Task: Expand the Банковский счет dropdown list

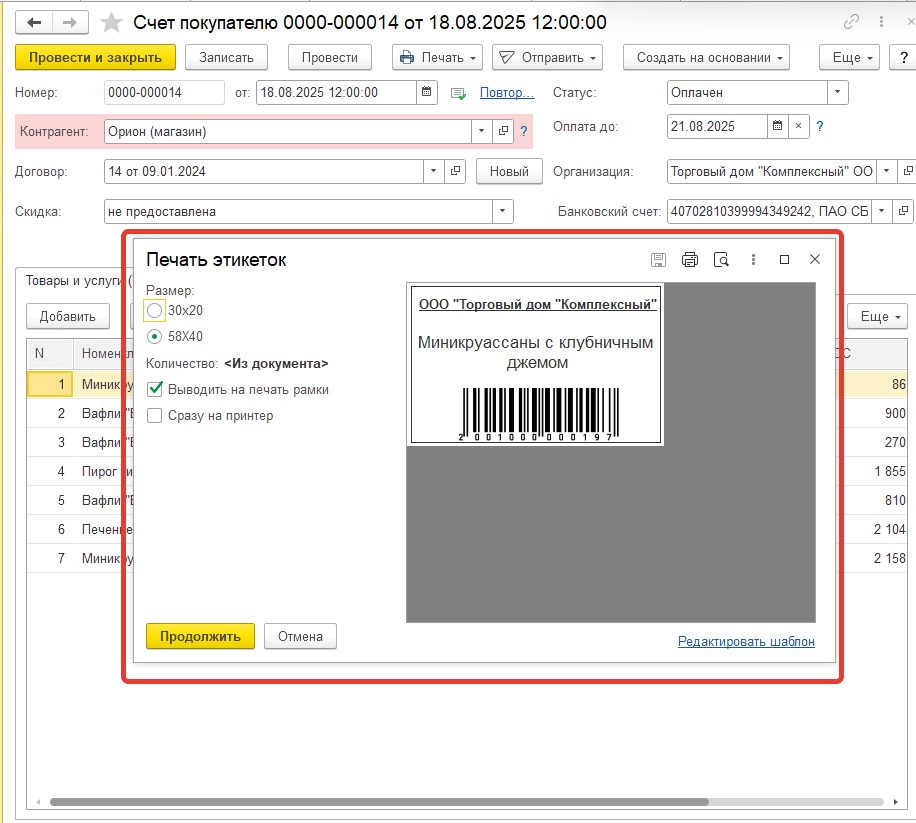Action: 882,211
